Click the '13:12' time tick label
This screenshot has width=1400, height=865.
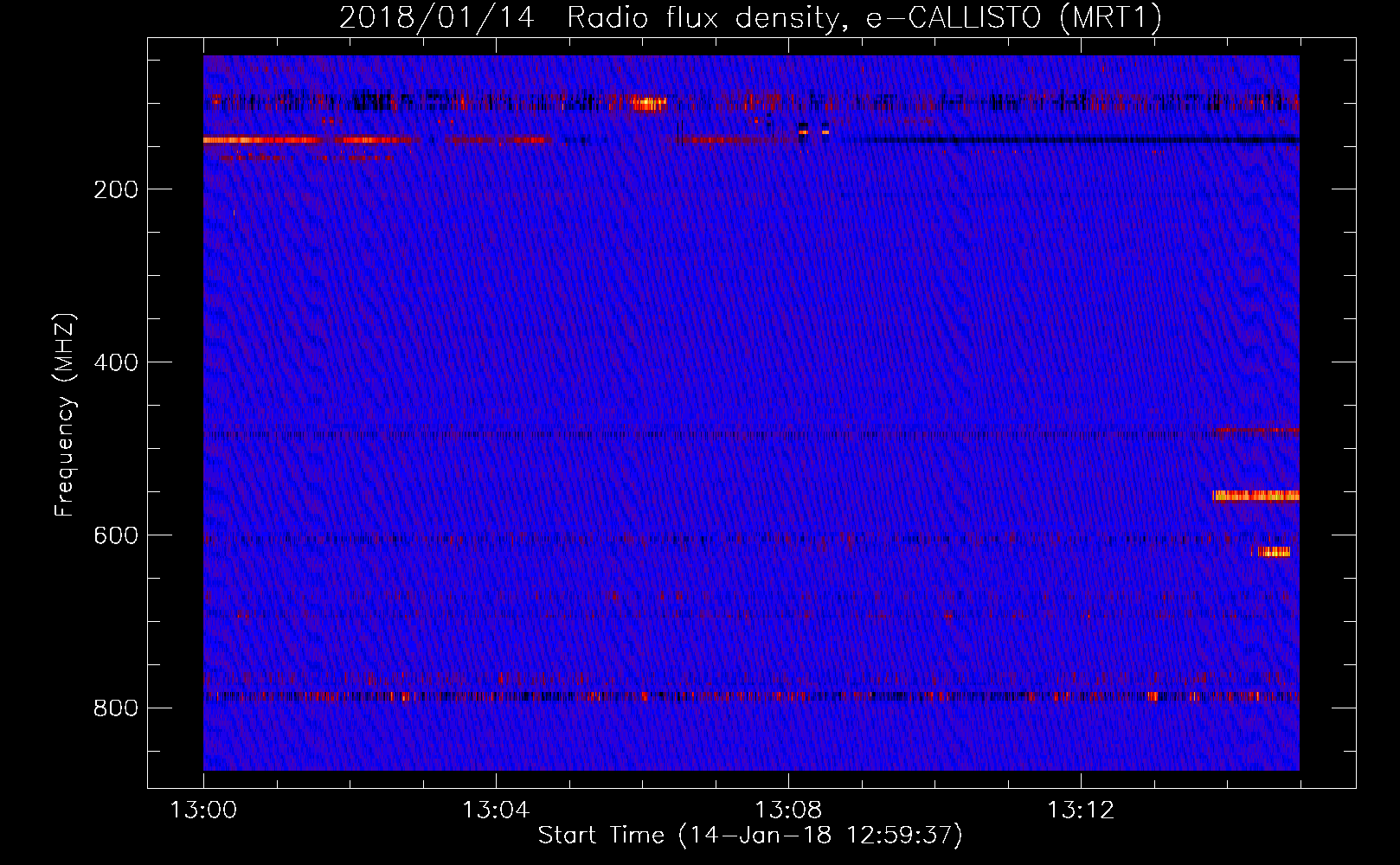coord(1081,811)
